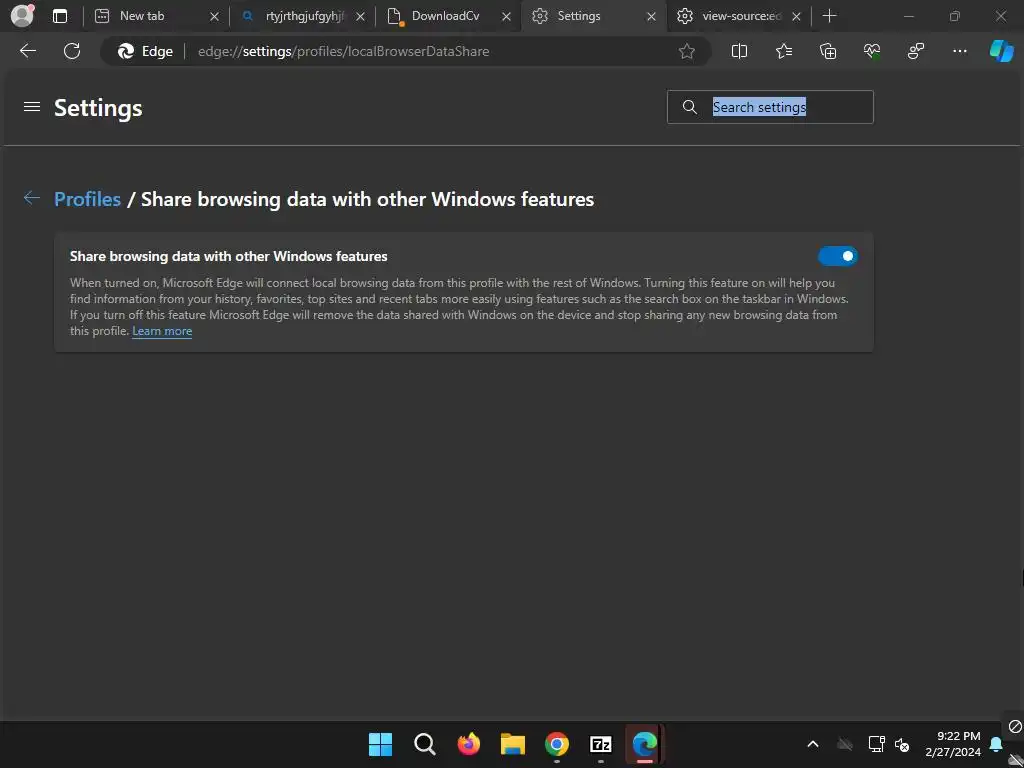
Task: Click the muted volume icon in tray
Action: (903, 744)
